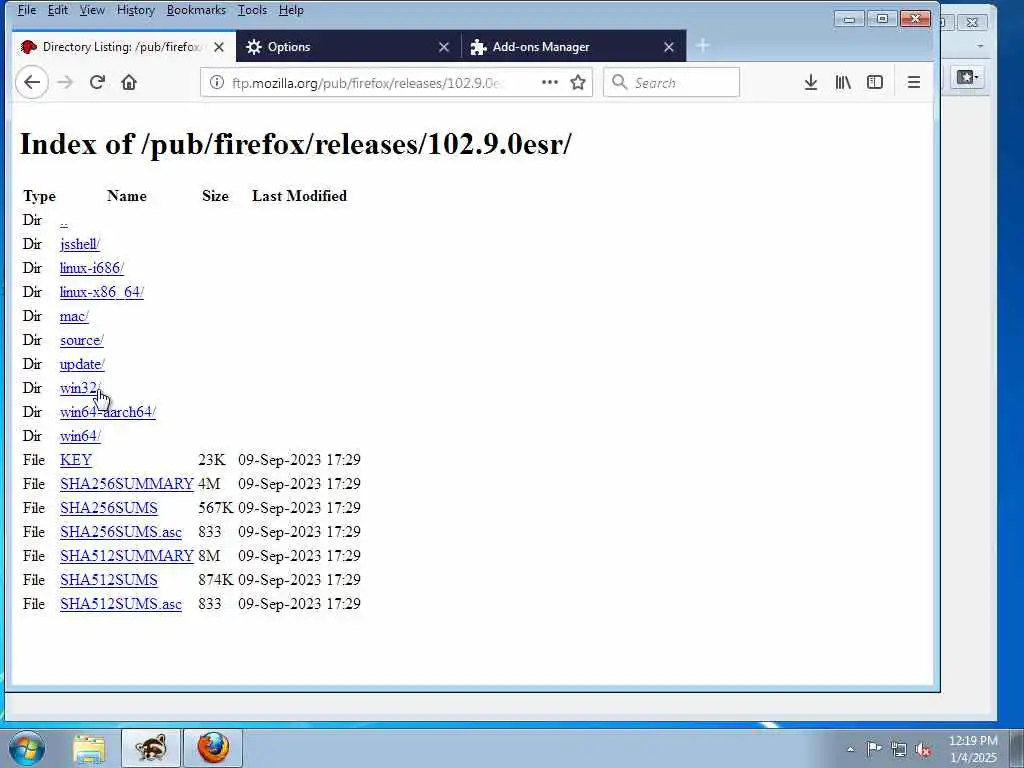This screenshot has width=1024, height=768.
Task: Open the File menu
Action: 27,10
